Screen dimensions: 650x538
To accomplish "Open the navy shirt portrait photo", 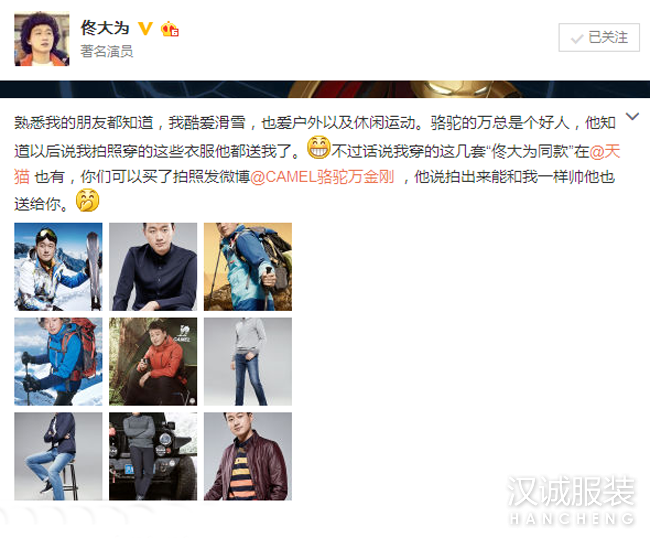I will (x=153, y=267).
